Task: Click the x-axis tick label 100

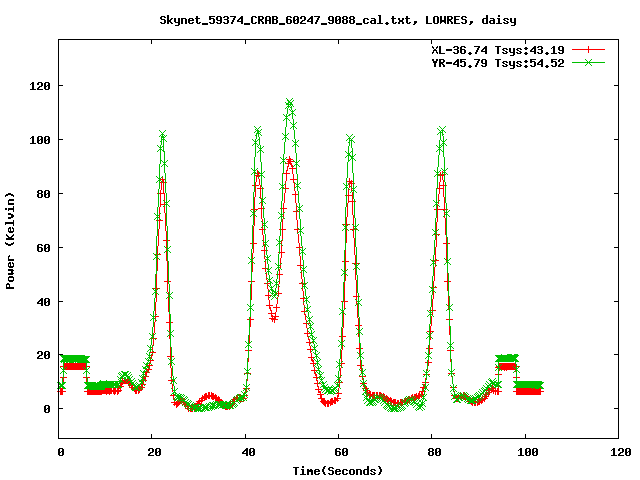Action: pos(527,452)
